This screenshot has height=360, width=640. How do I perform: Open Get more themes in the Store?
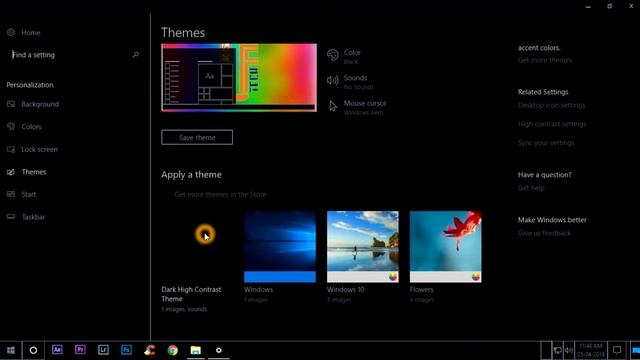point(220,195)
